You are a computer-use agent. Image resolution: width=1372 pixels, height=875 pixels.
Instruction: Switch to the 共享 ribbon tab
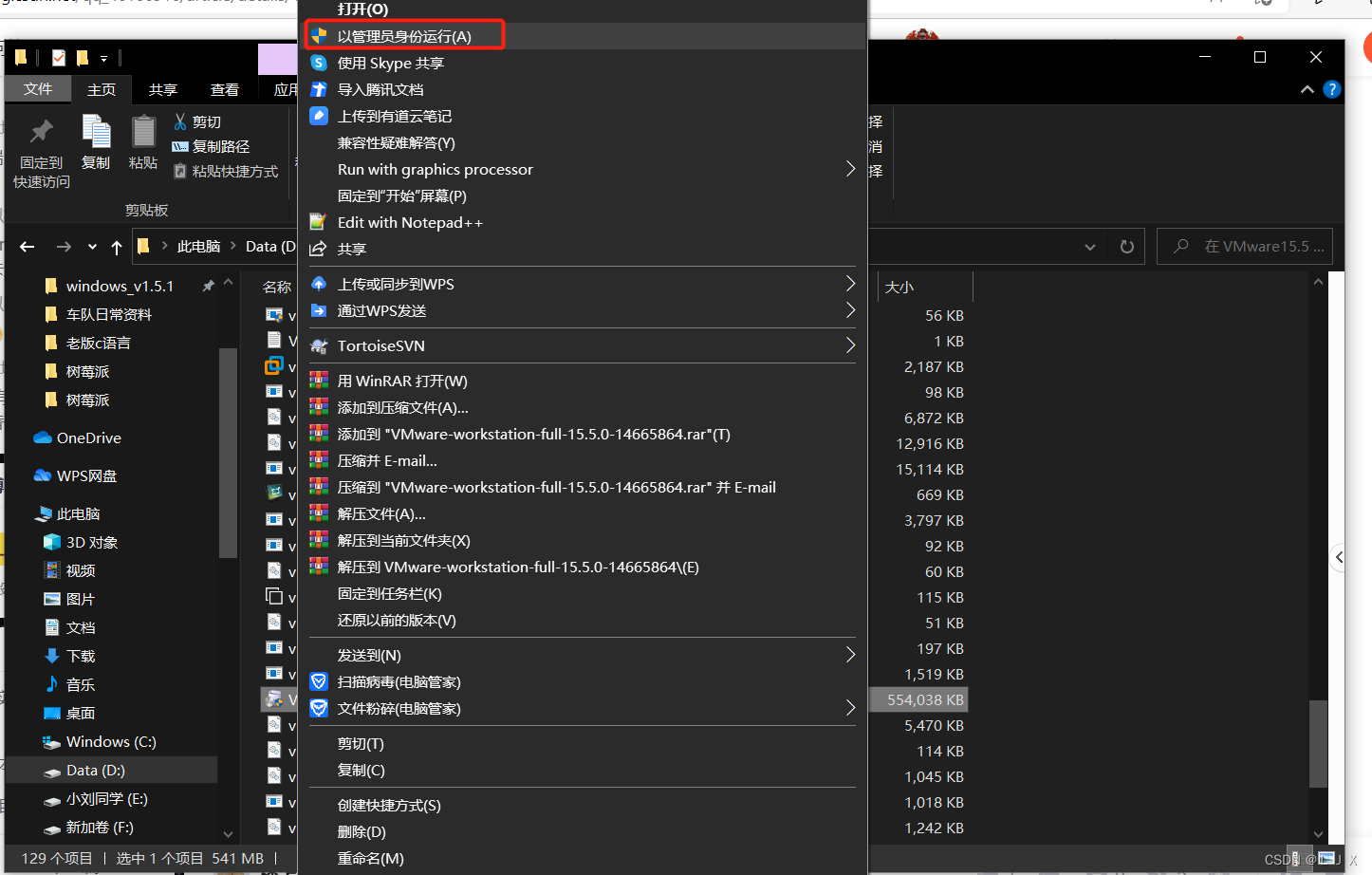tap(163, 89)
